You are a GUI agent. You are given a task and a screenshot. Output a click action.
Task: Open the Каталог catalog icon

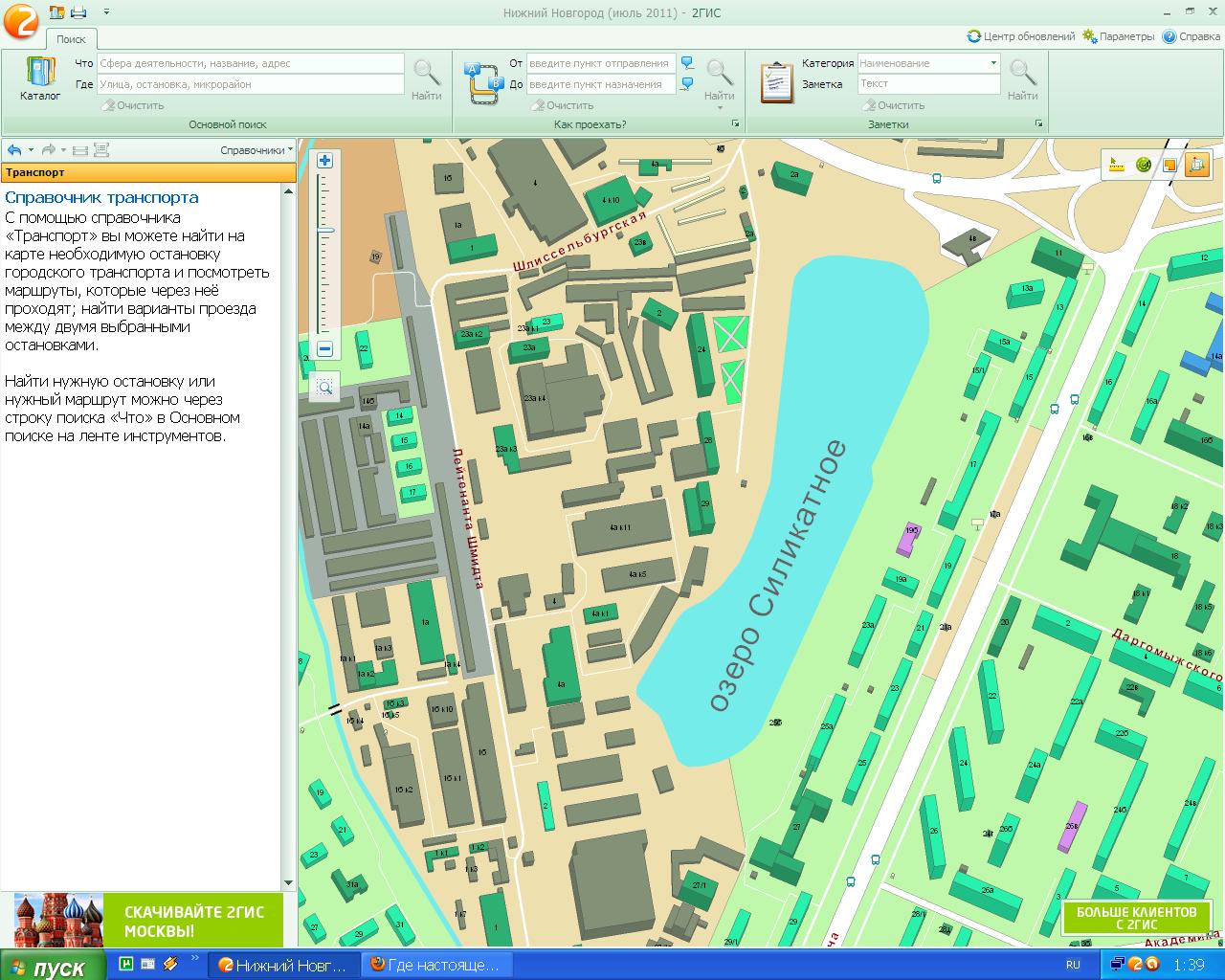(x=40, y=78)
